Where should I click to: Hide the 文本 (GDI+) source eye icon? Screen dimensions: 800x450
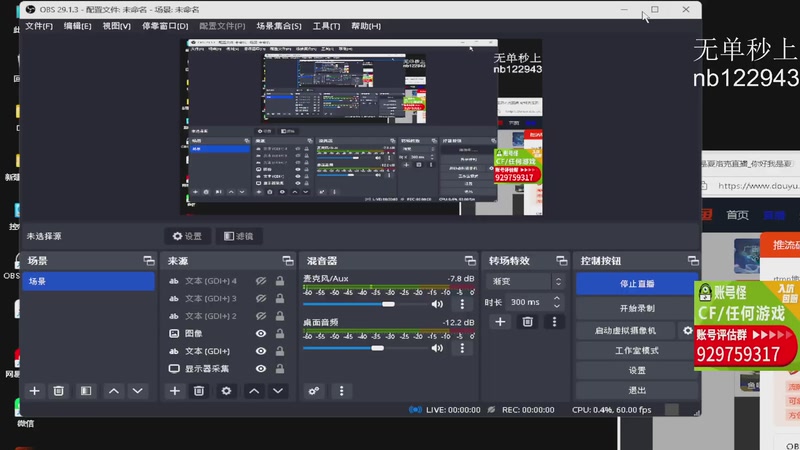click(x=261, y=351)
